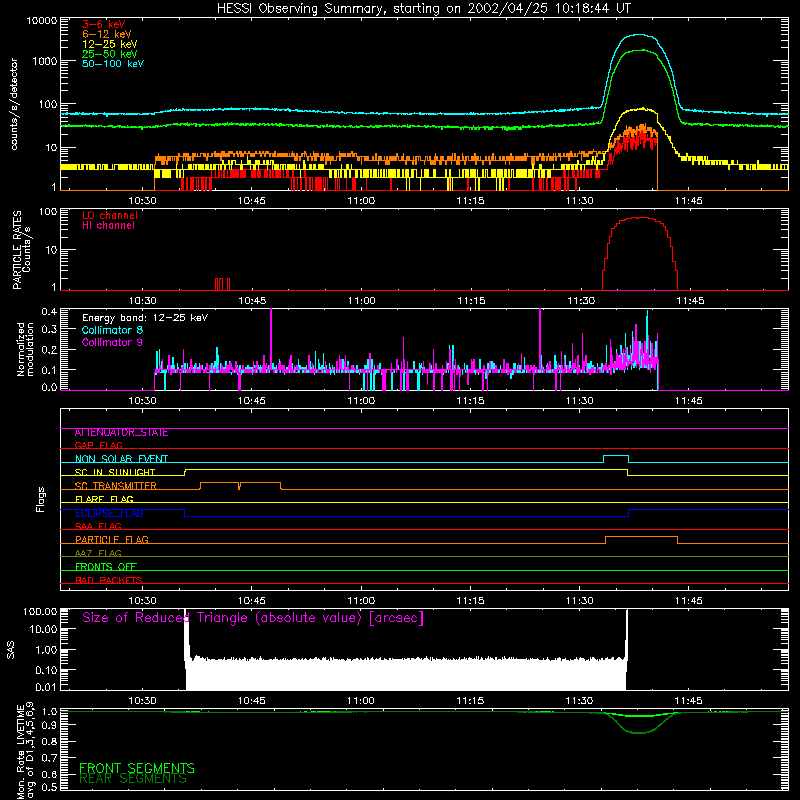
Task: Click the FRONT SEGMENTS legend label
Action: pyautogui.click(x=137, y=768)
